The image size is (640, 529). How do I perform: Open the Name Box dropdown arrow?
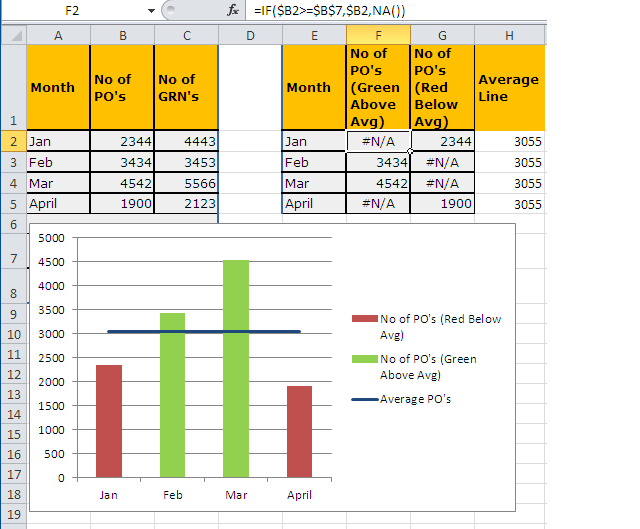click(151, 10)
